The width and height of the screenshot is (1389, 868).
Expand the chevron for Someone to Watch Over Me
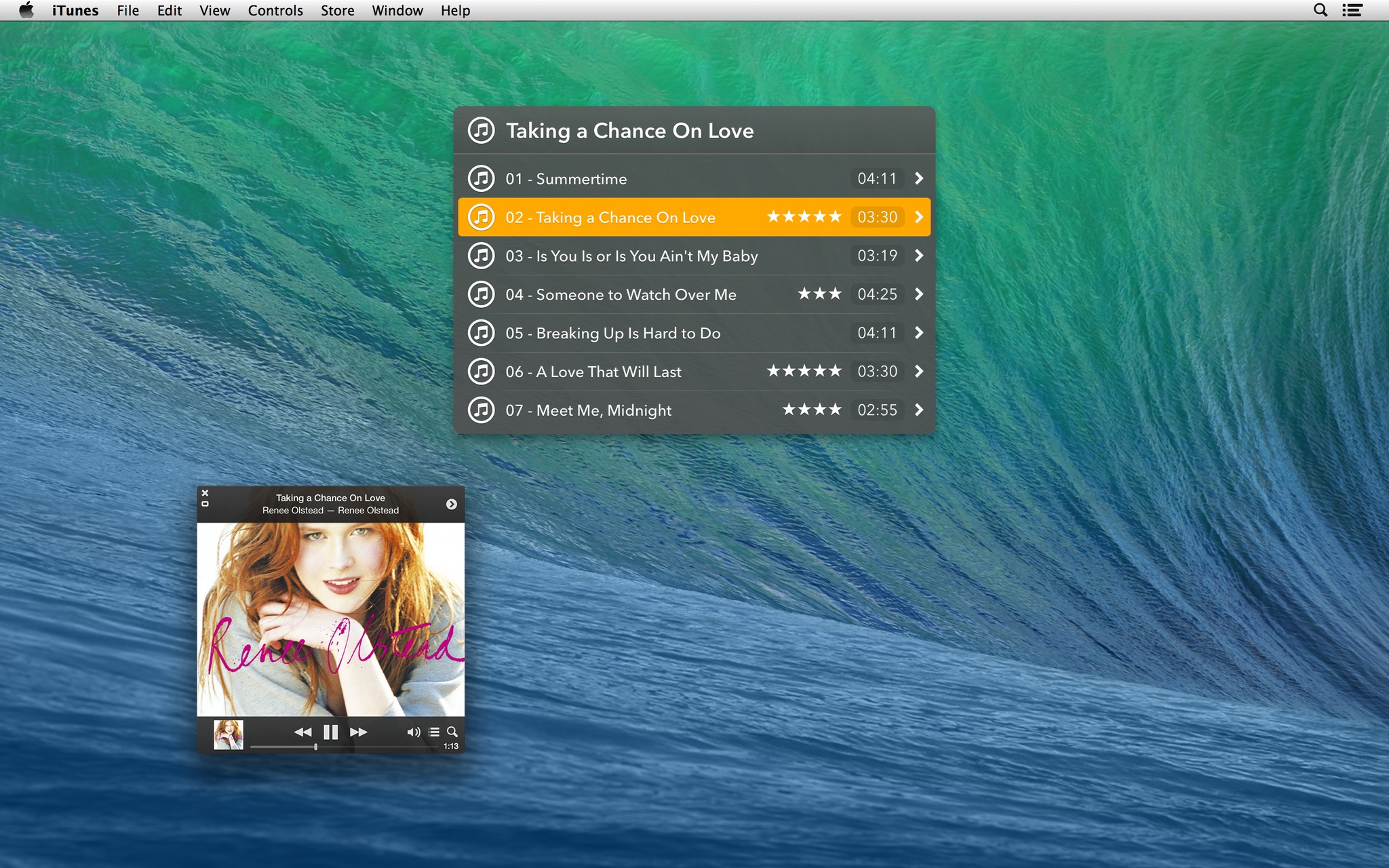pyautogui.click(x=918, y=294)
